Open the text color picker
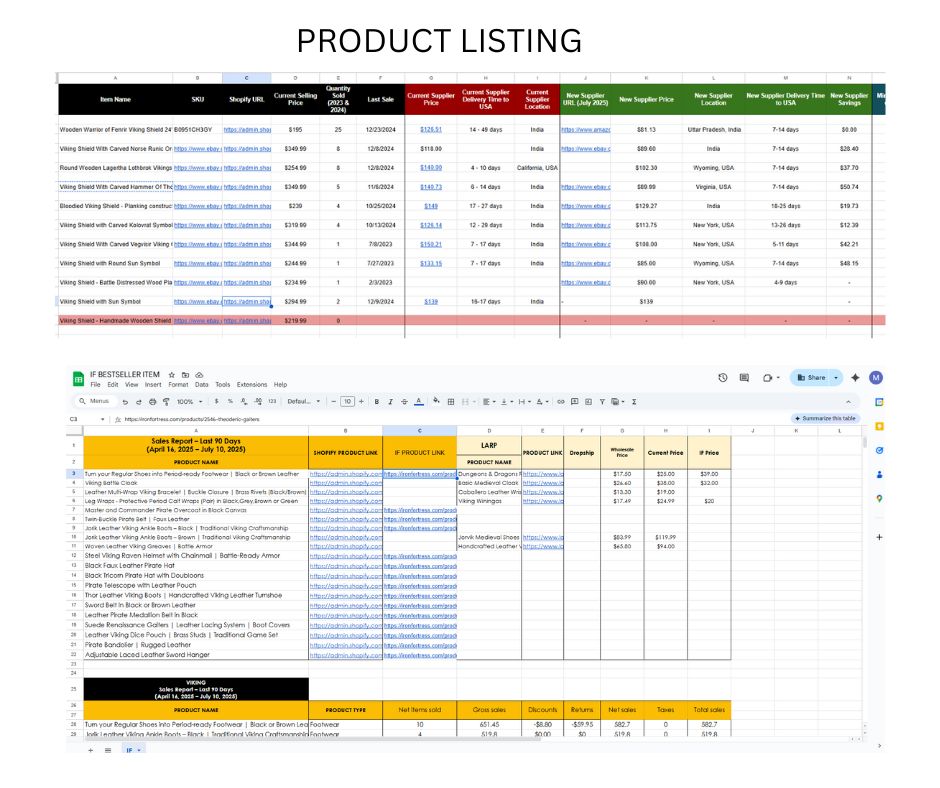Viewport: 940px width, 788px height. [418, 401]
